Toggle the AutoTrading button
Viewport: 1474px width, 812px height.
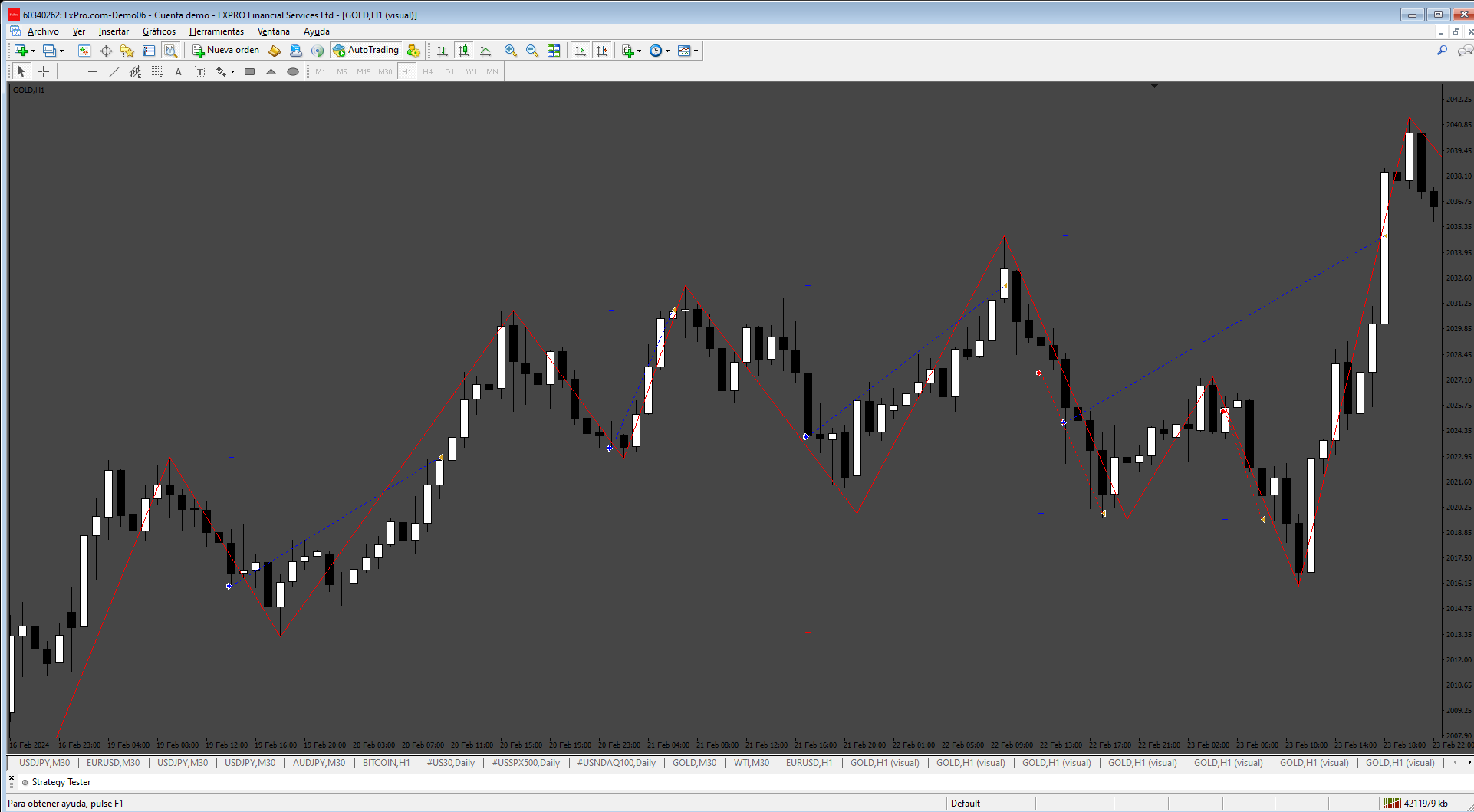pos(366,51)
